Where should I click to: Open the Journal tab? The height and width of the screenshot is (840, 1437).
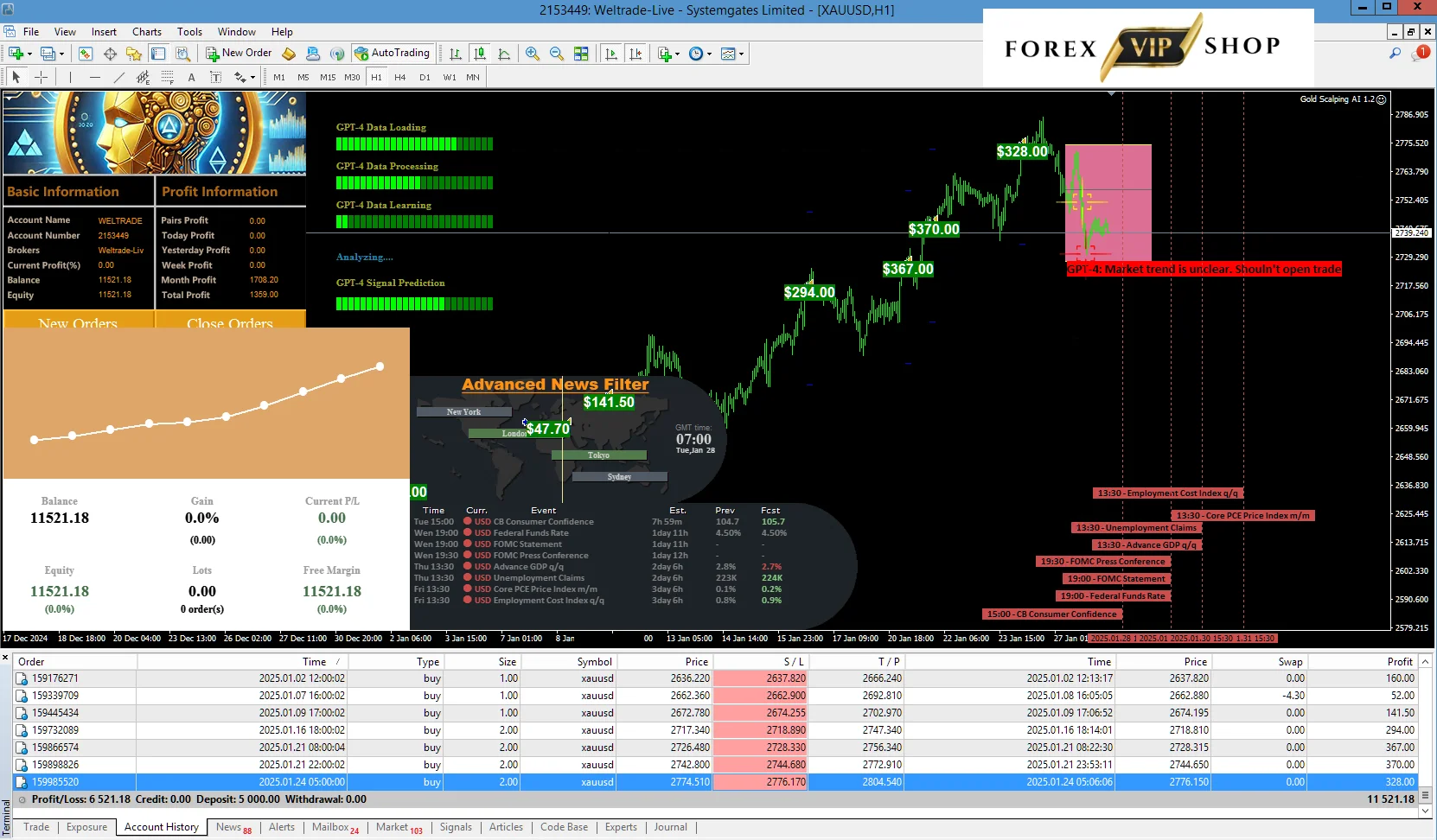point(671,827)
